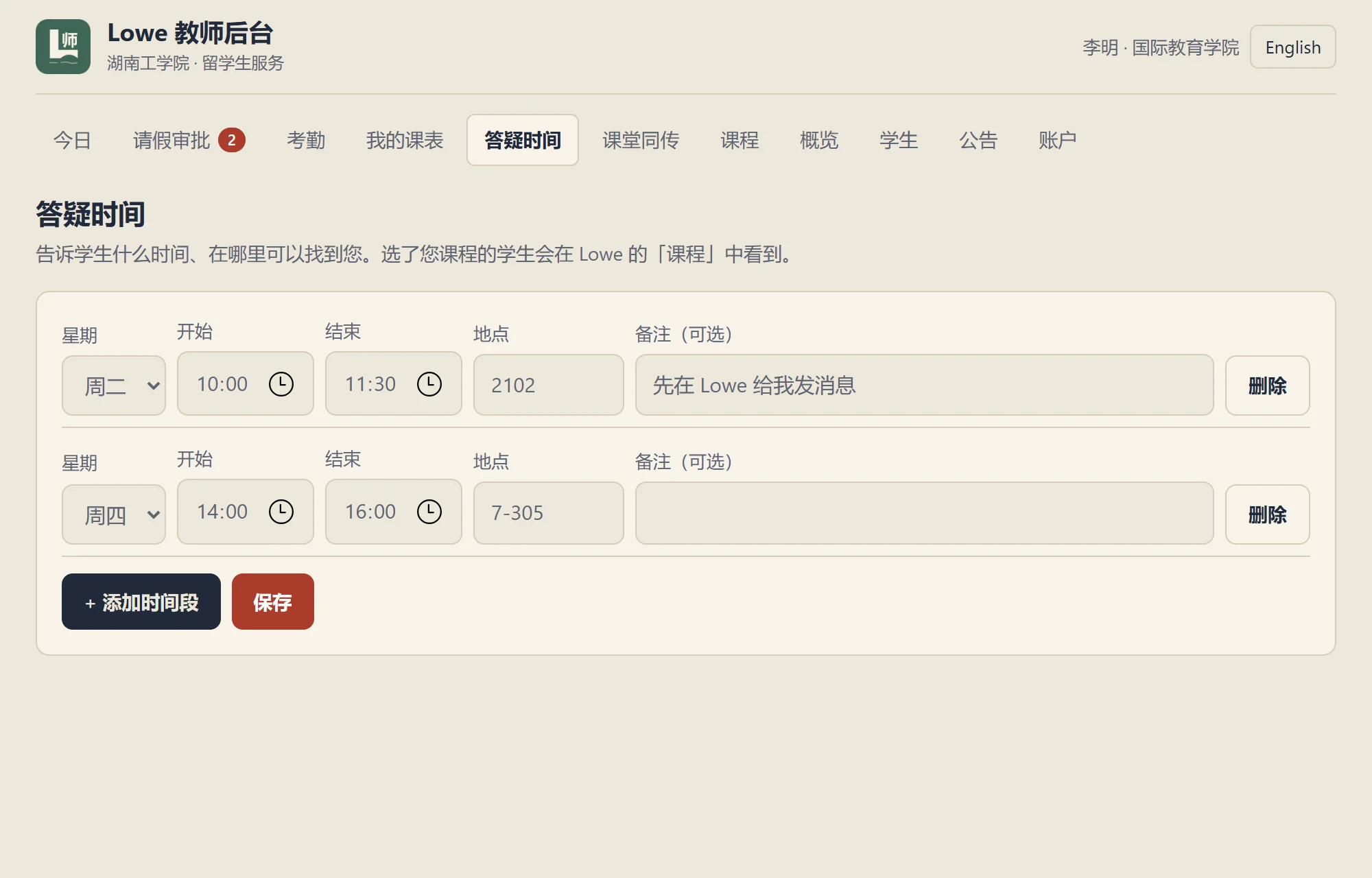Open 公告 tab

point(978,140)
